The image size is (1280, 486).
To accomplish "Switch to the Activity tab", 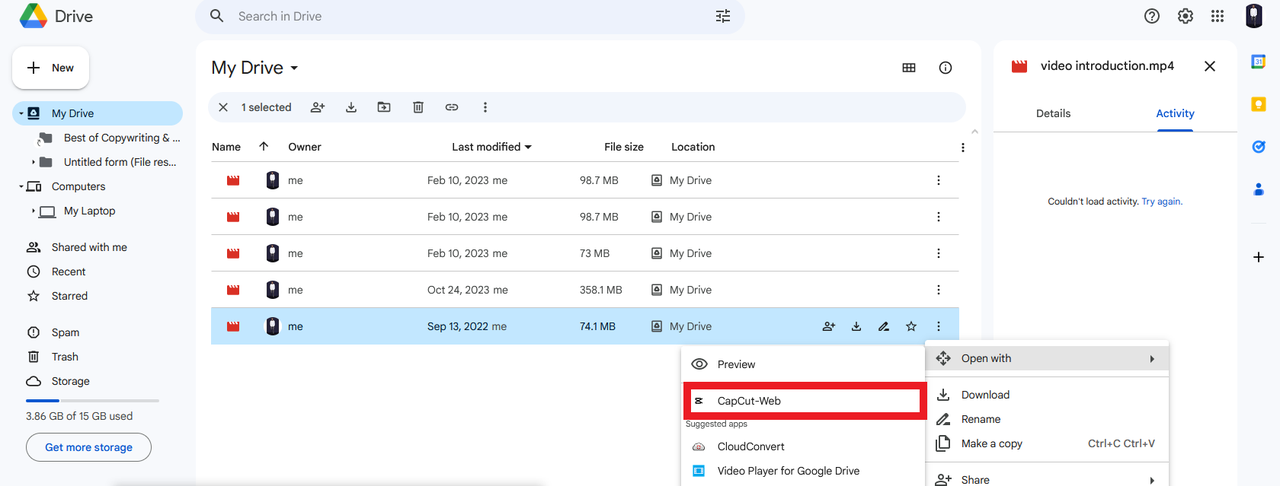I will (x=1175, y=114).
